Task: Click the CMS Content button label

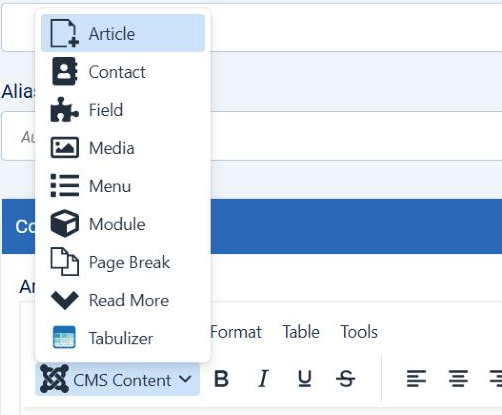Action: (122, 380)
